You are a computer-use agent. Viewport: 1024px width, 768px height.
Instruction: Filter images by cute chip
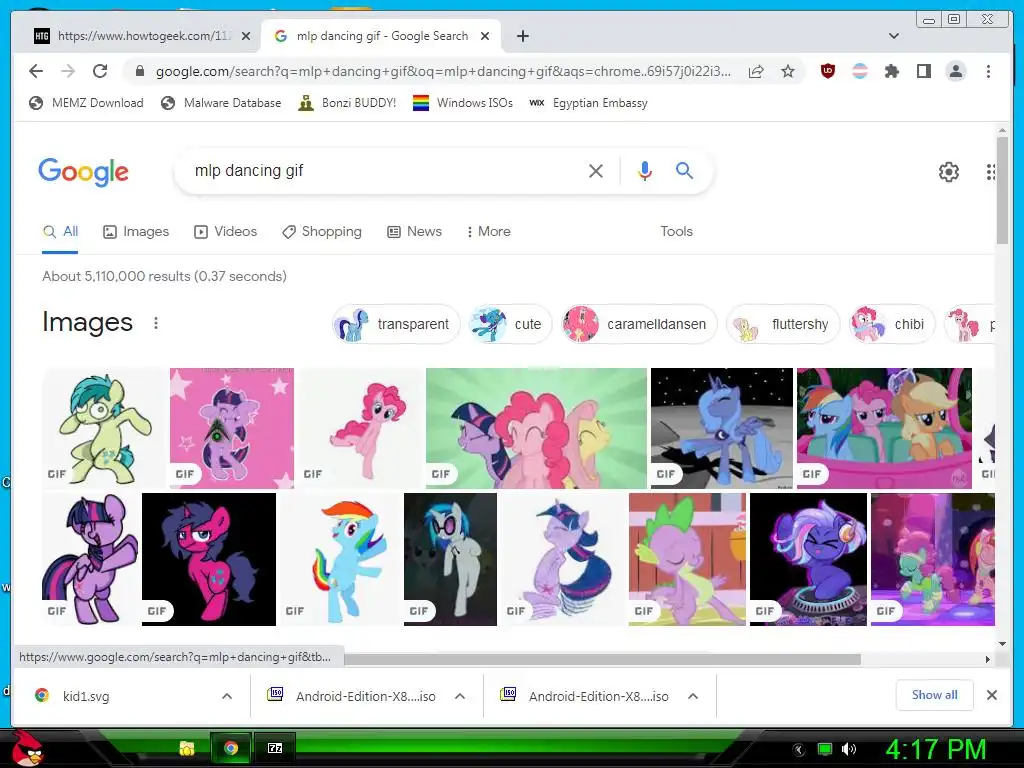coord(509,324)
